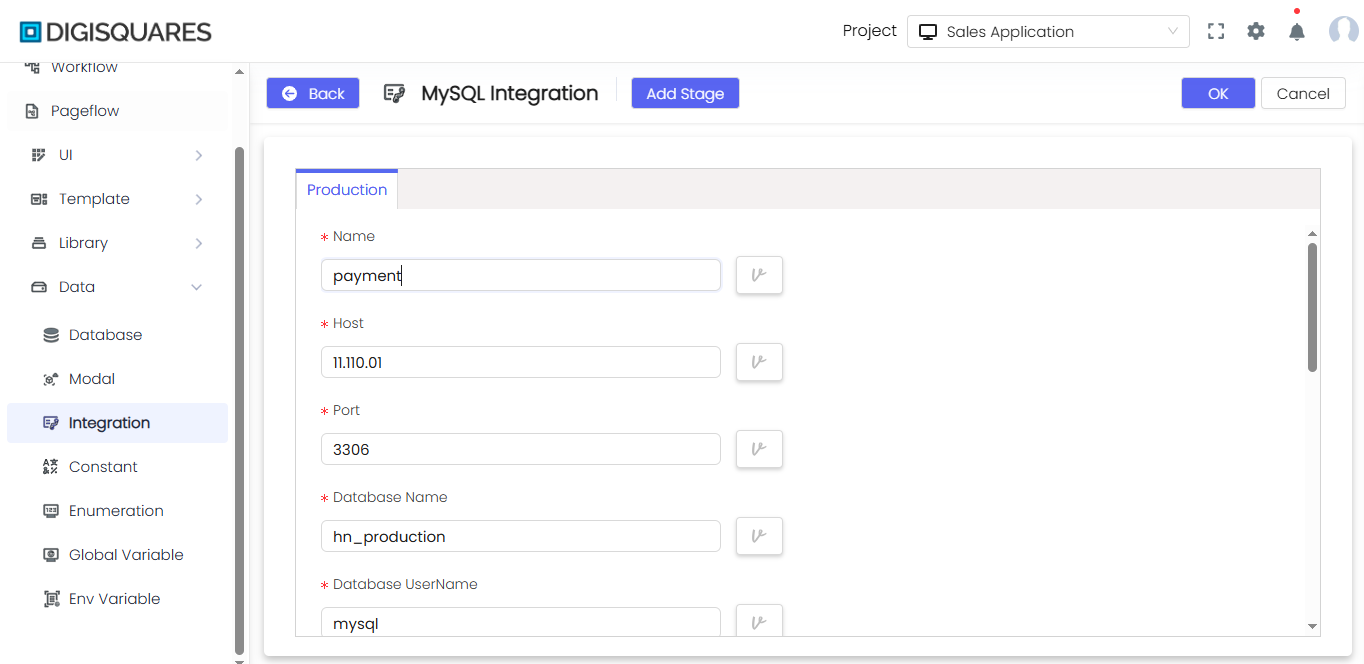
Task: Select the Production stage tab
Action: [x=347, y=190]
